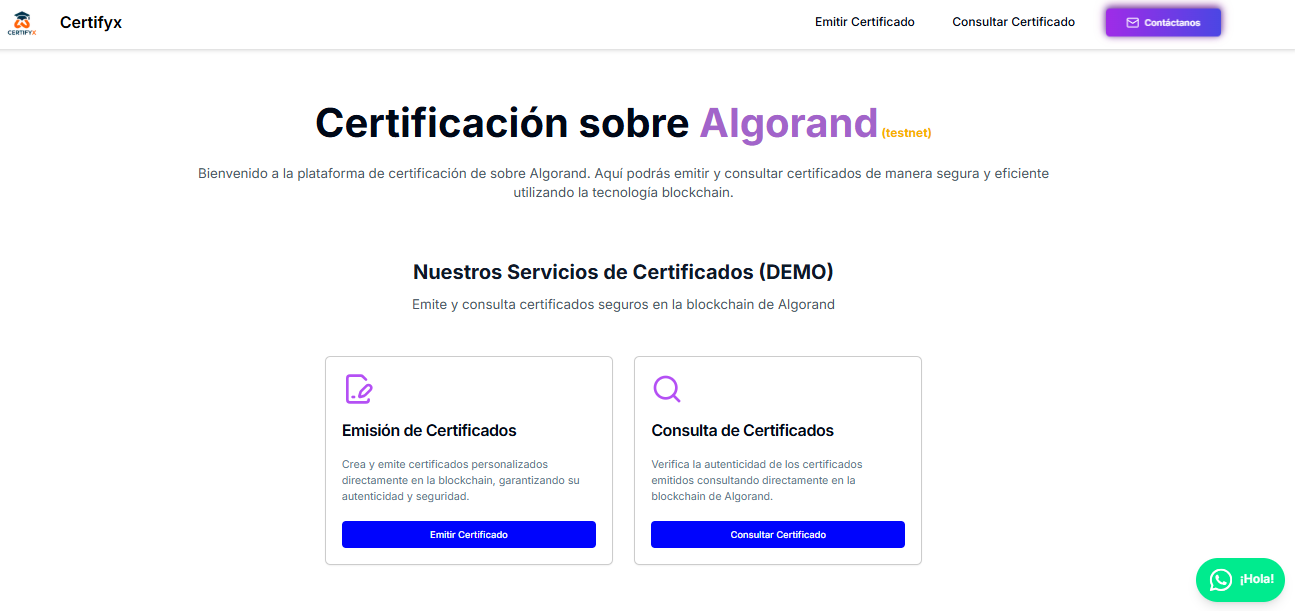Open Emitir Certificado from the top navigation
Viewport: 1295px width, 611px height.
(864, 20)
